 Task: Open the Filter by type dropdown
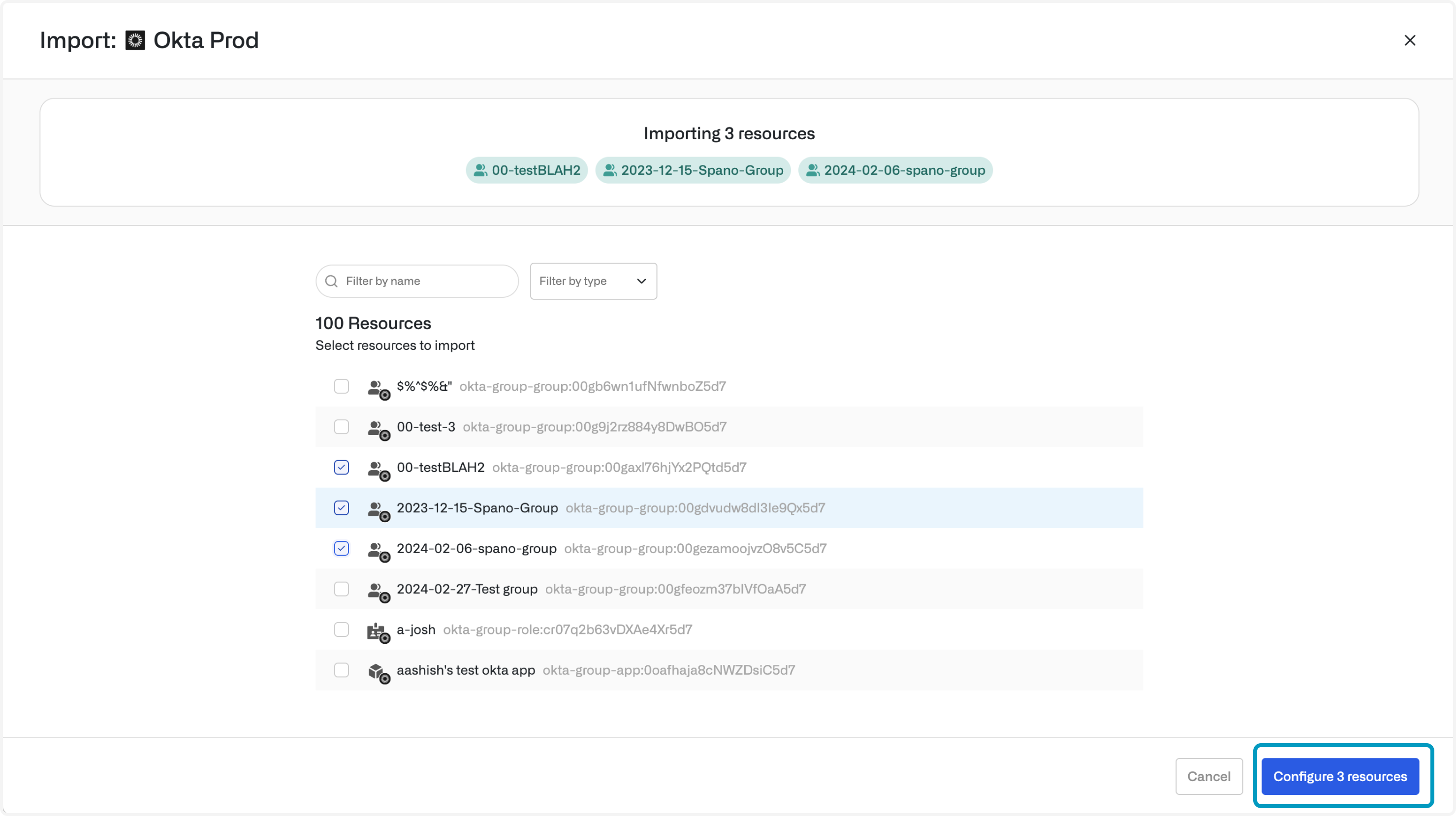tap(593, 282)
